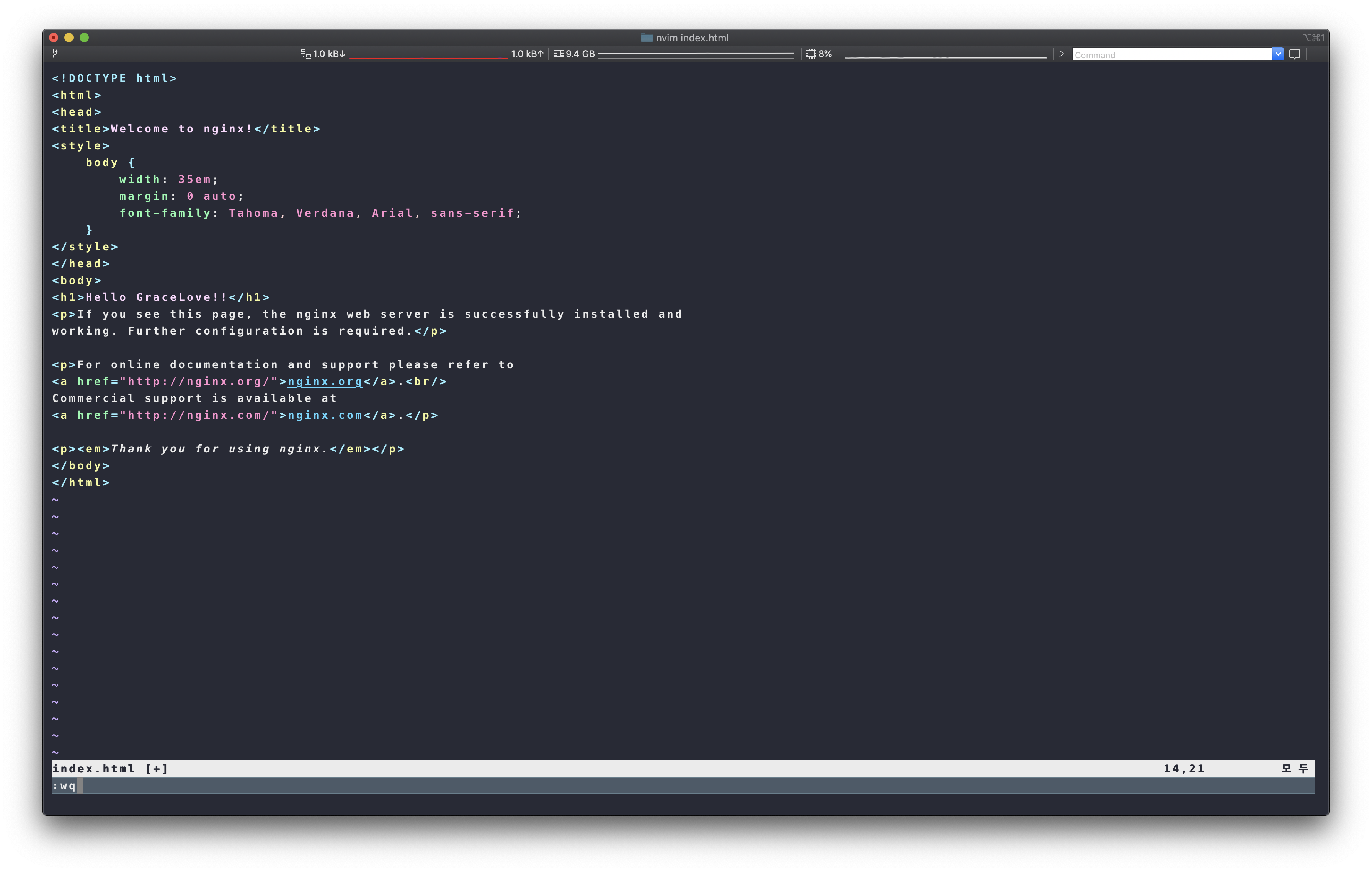1372x872 pixels.
Task: Click the nginx.org hyperlink text
Action: pyautogui.click(x=325, y=382)
